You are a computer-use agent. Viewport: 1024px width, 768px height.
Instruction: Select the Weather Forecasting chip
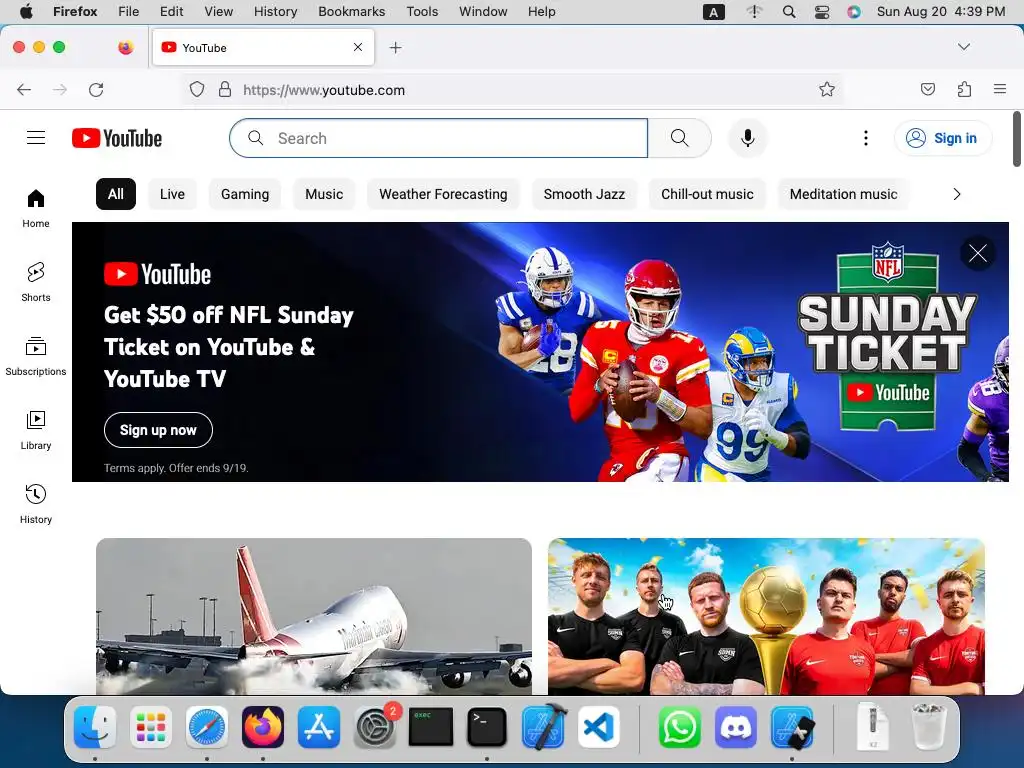tap(443, 194)
